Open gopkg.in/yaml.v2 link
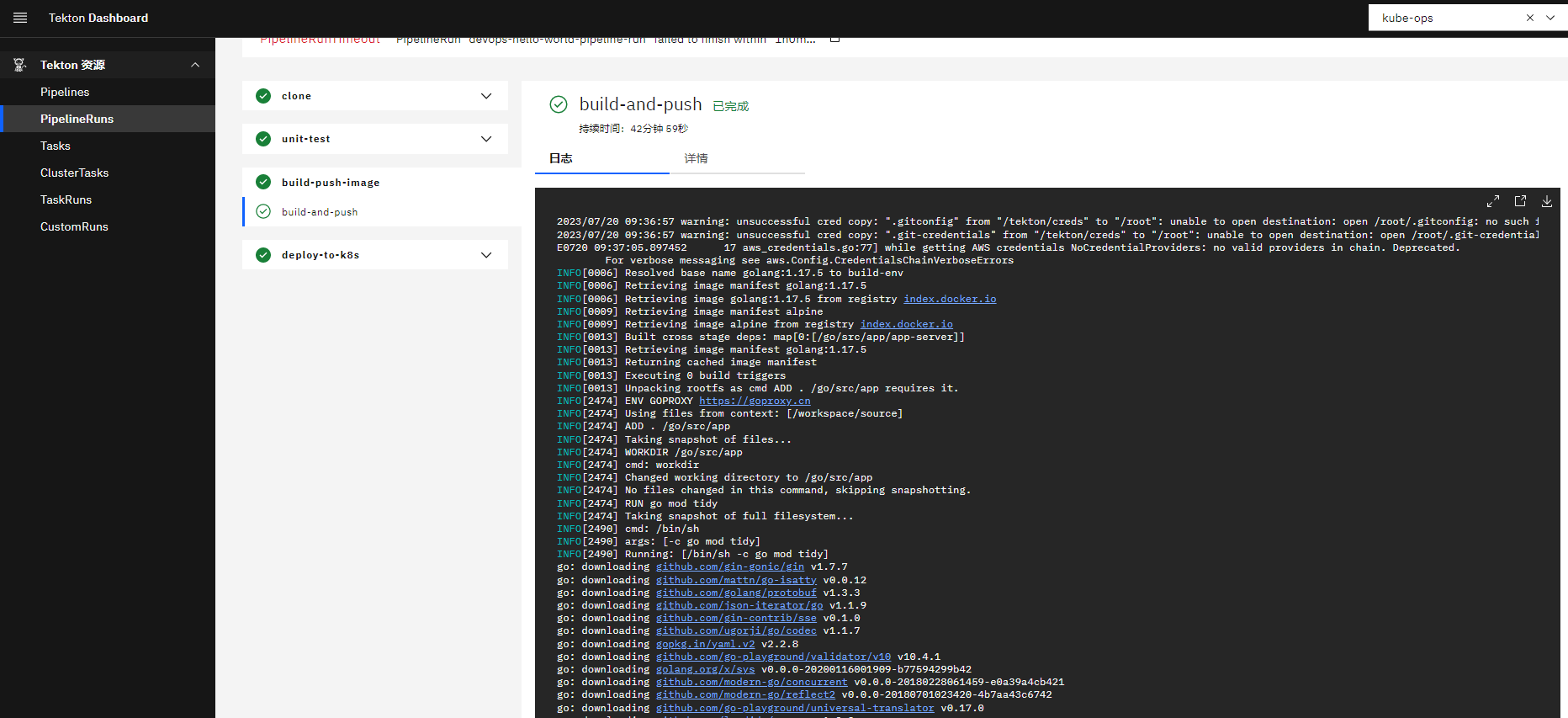 706,644
